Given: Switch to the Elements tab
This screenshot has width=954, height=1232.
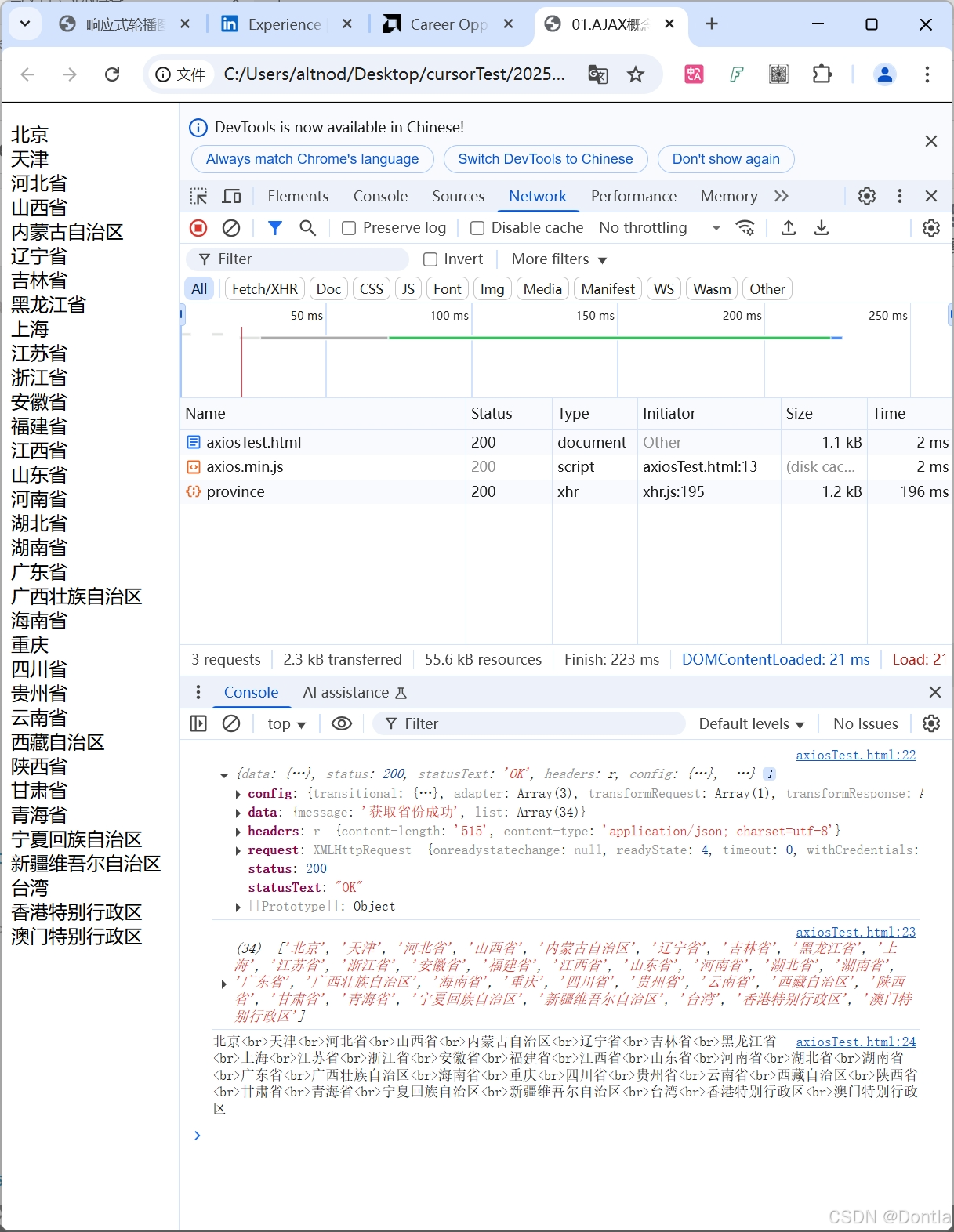Looking at the screenshot, I should [298, 196].
